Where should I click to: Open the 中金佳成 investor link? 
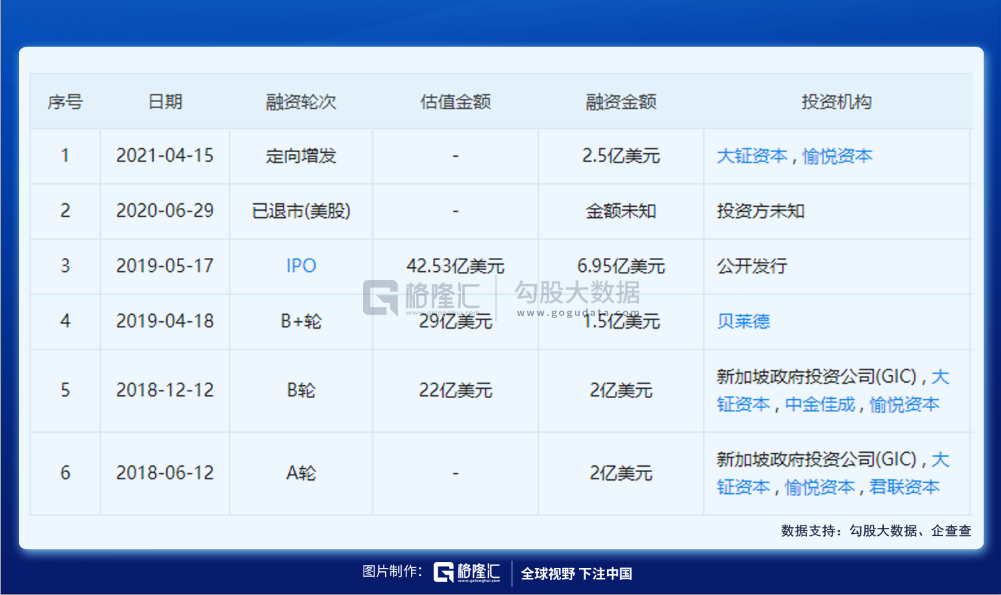(820, 404)
